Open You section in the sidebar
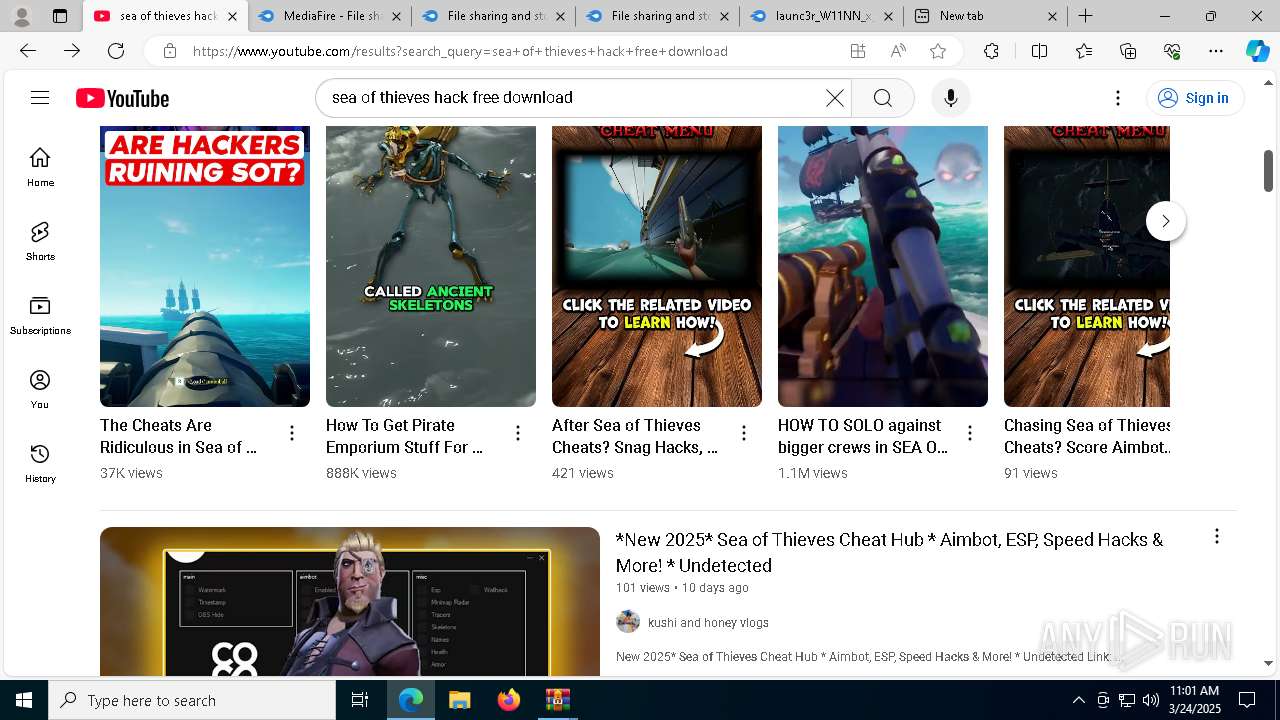The height and width of the screenshot is (720, 1280). [x=40, y=389]
